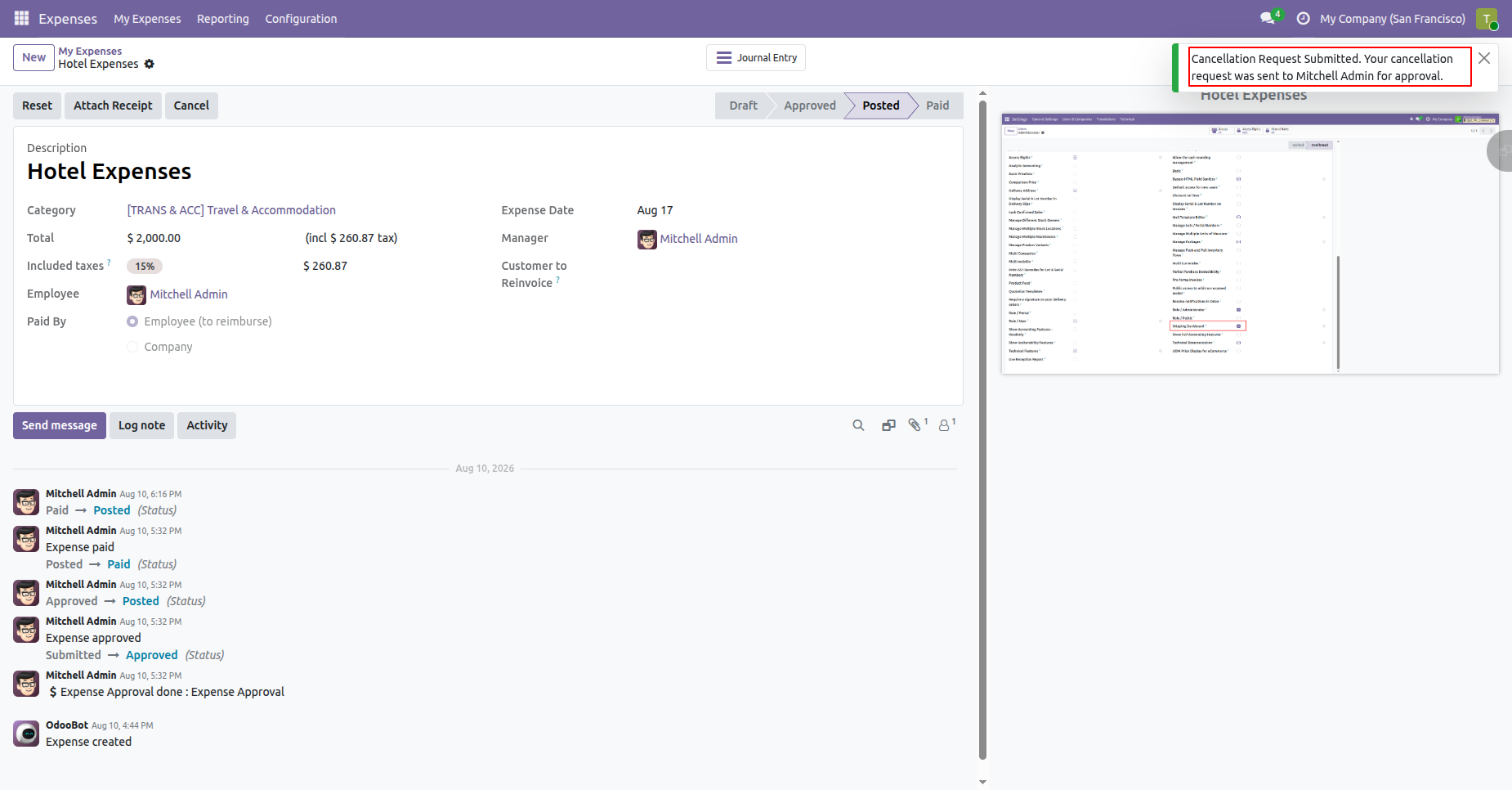The image size is (1512, 790).
Task: Click the Attach Receipt button
Action: (113, 105)
